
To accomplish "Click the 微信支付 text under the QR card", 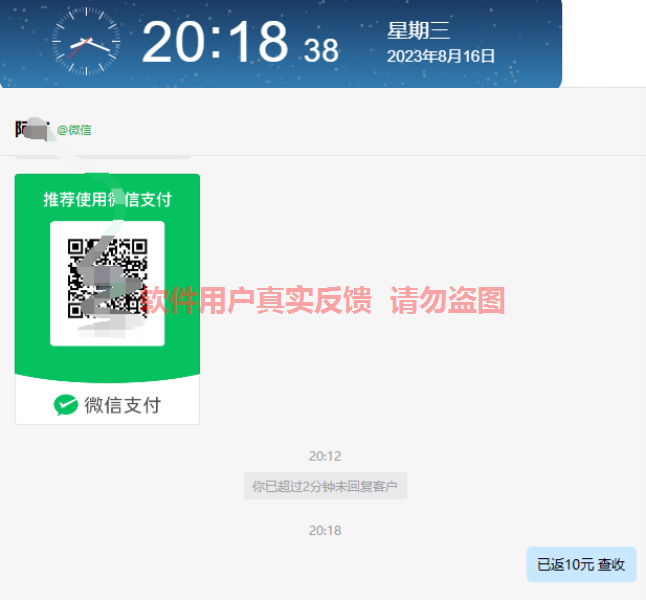I will pyautogui.click(x=122, y=405).
